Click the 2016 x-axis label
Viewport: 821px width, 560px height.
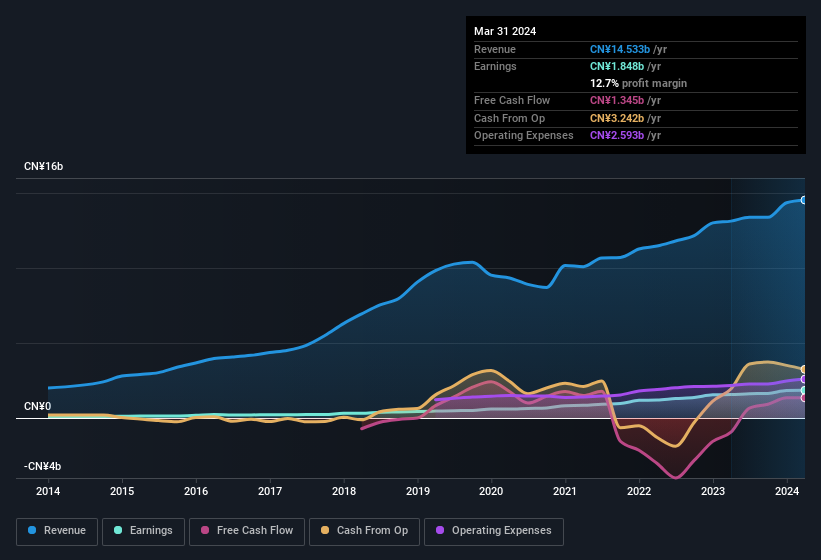coord(196,491)
